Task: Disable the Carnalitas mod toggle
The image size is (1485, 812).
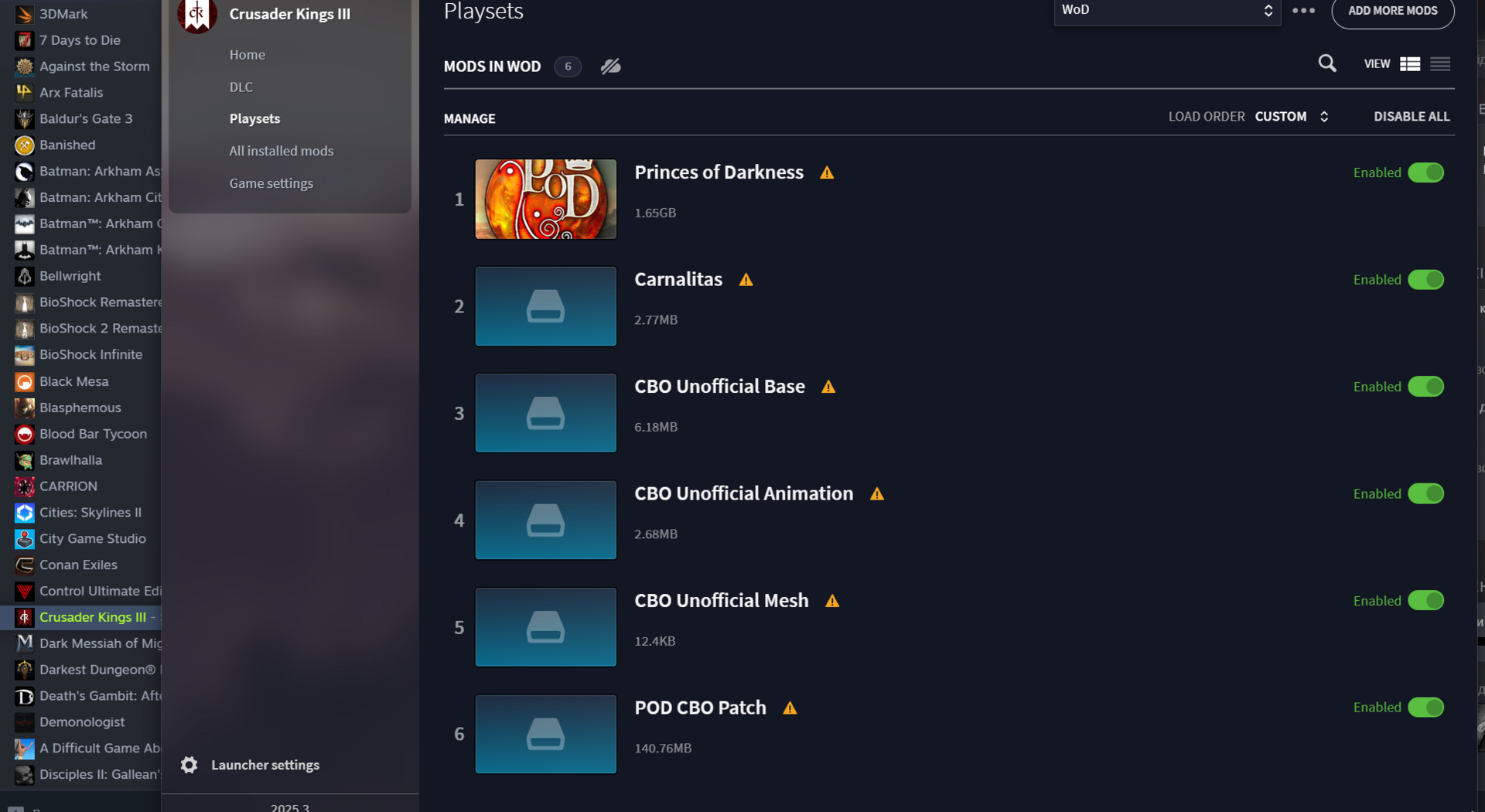Action: 1425,280
